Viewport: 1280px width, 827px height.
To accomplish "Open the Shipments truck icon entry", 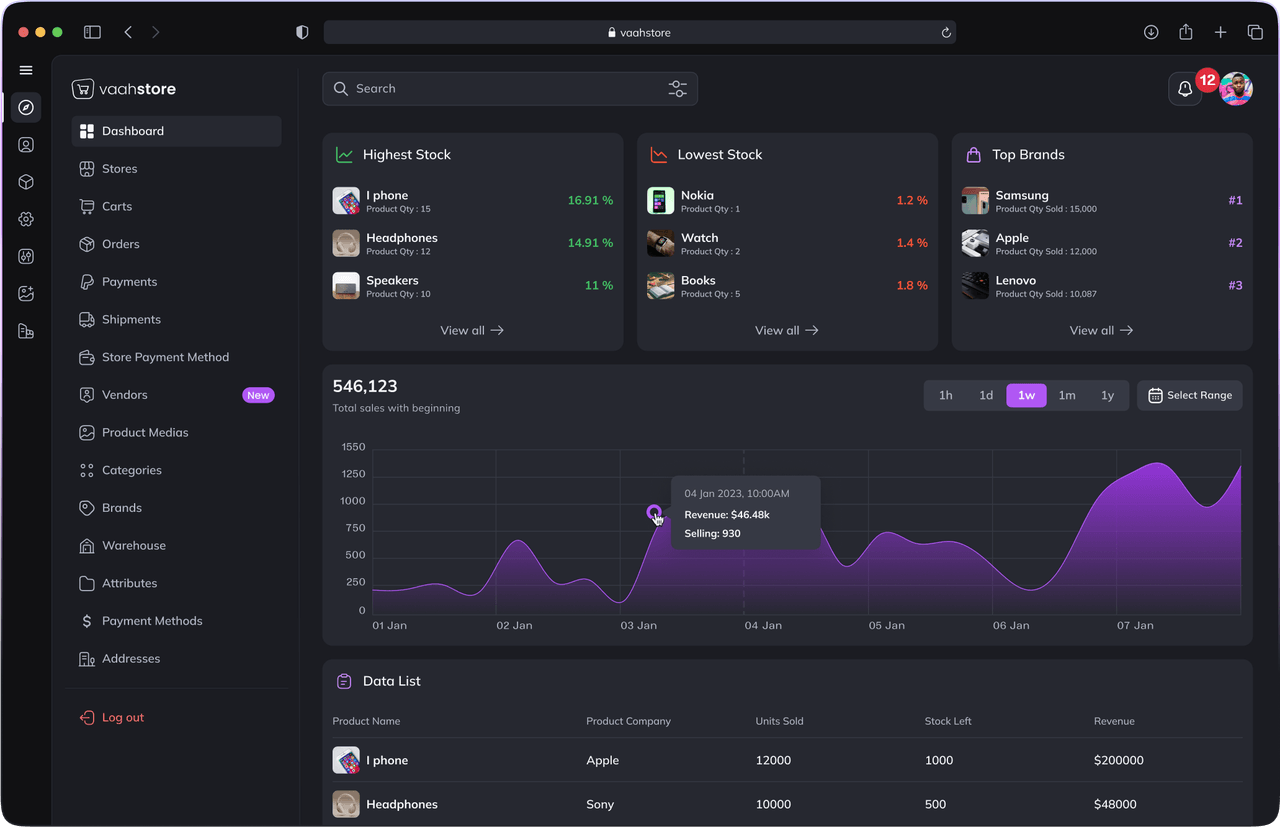I will [x=130, y=319].
